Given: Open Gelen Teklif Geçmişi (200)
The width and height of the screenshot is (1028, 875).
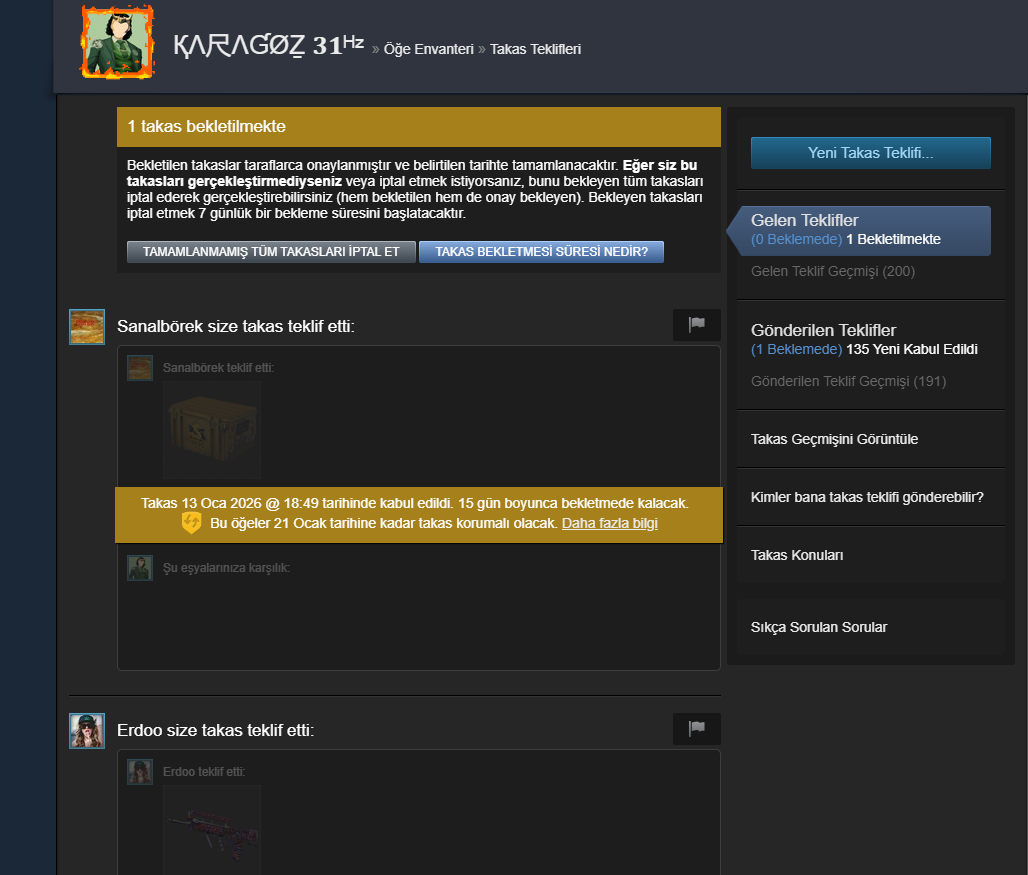Looking at the screenshot, I should tap(833, 271).
